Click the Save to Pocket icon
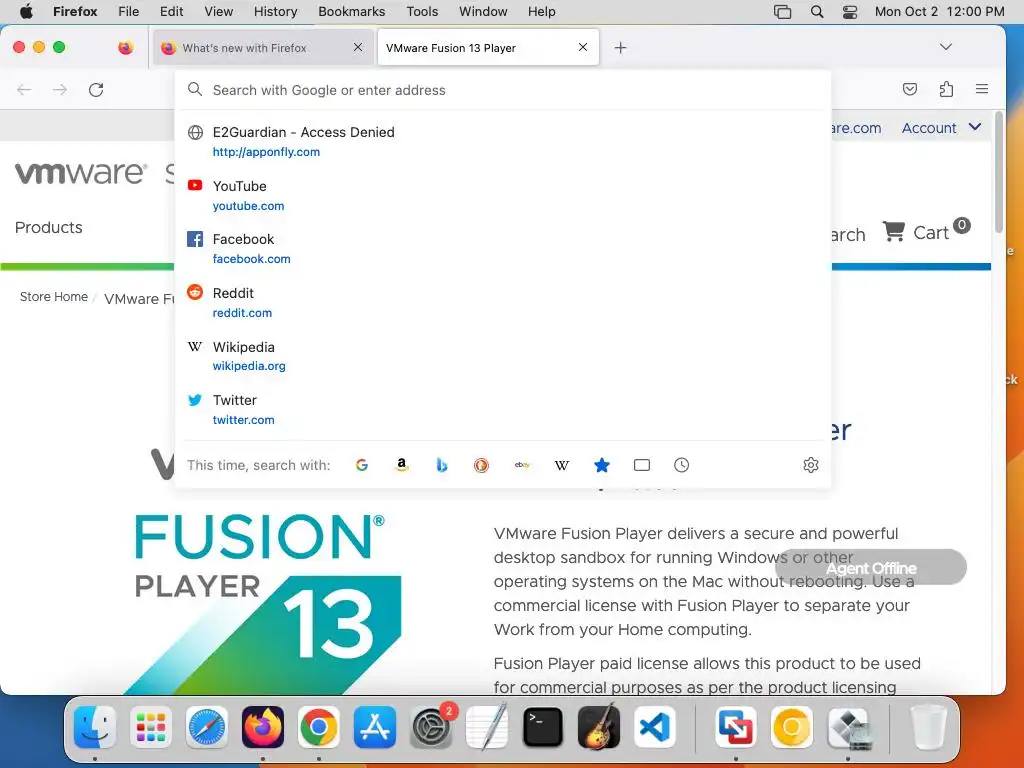The image size is (1024, 768). pyautogui.click(x=910, y=89)
